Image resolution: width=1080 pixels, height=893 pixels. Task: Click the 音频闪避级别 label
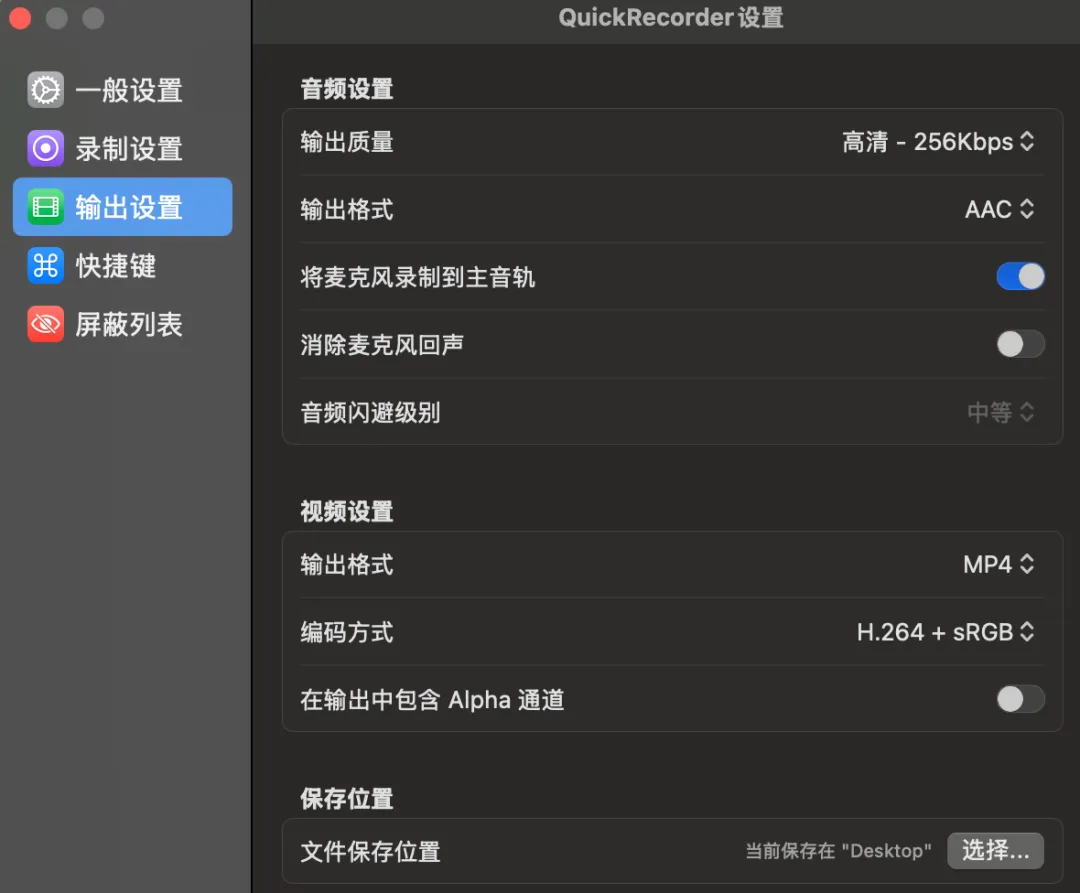point(370,412)
